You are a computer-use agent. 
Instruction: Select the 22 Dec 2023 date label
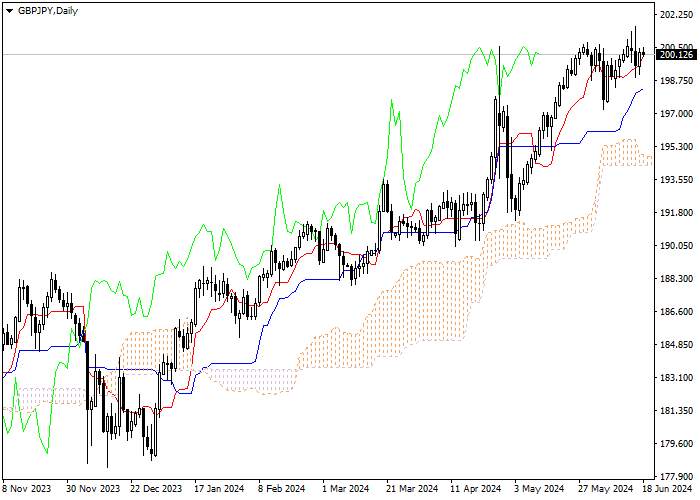[156, 488]
